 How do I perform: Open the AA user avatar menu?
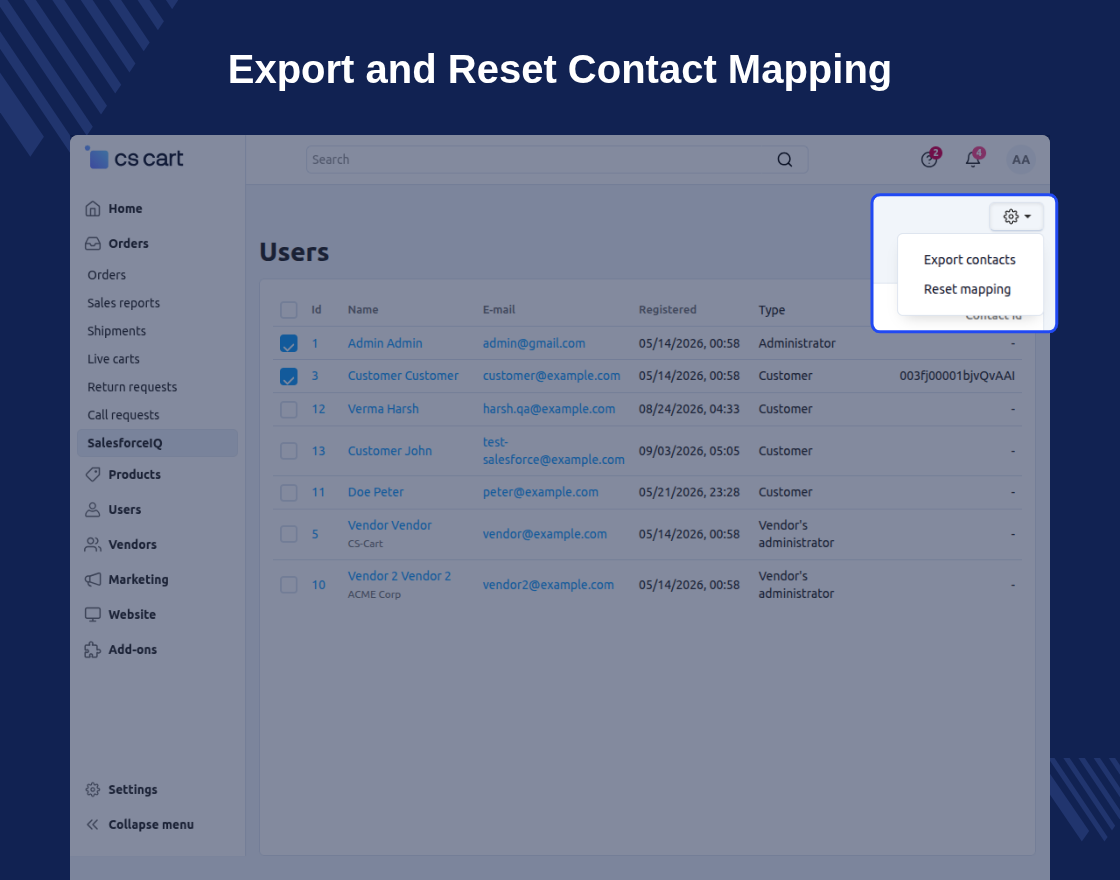tap(1021, 159)
